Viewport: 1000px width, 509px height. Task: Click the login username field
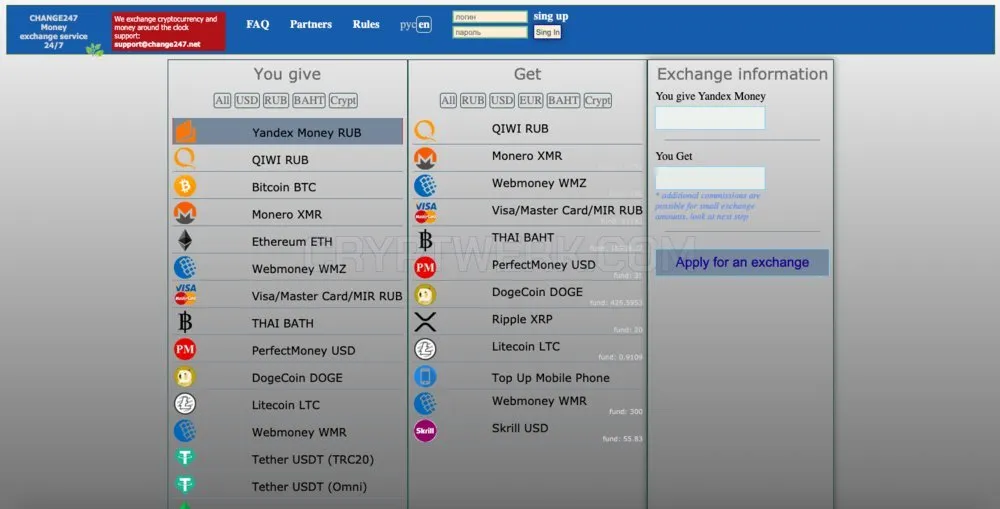pyautogui.click(x=490, y=17)
